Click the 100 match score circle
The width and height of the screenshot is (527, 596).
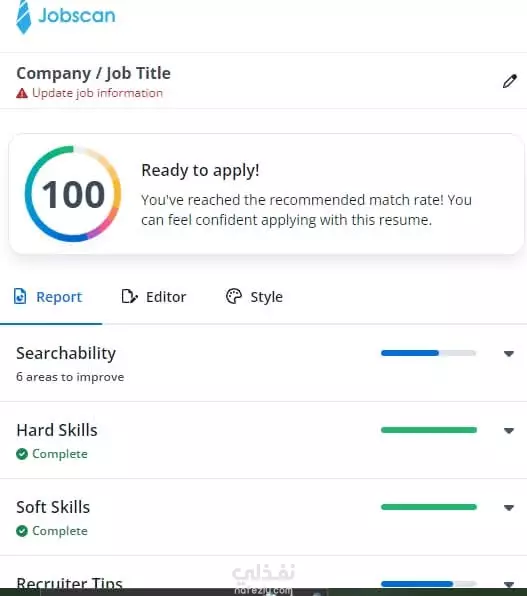73,194
